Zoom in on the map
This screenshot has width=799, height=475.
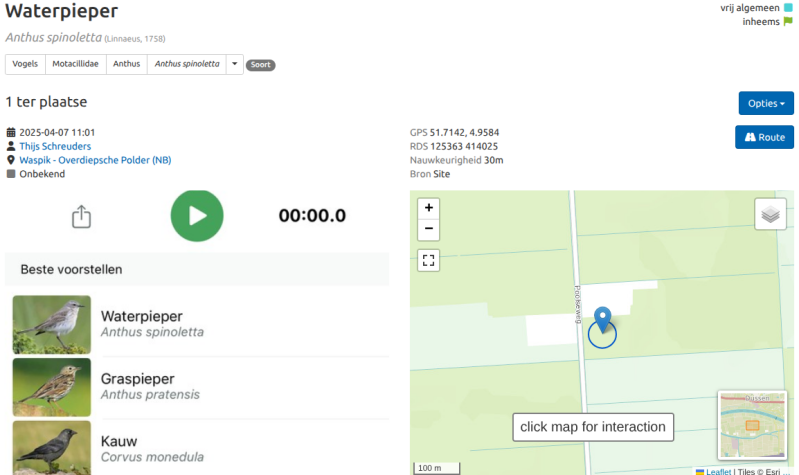point(429,208)
